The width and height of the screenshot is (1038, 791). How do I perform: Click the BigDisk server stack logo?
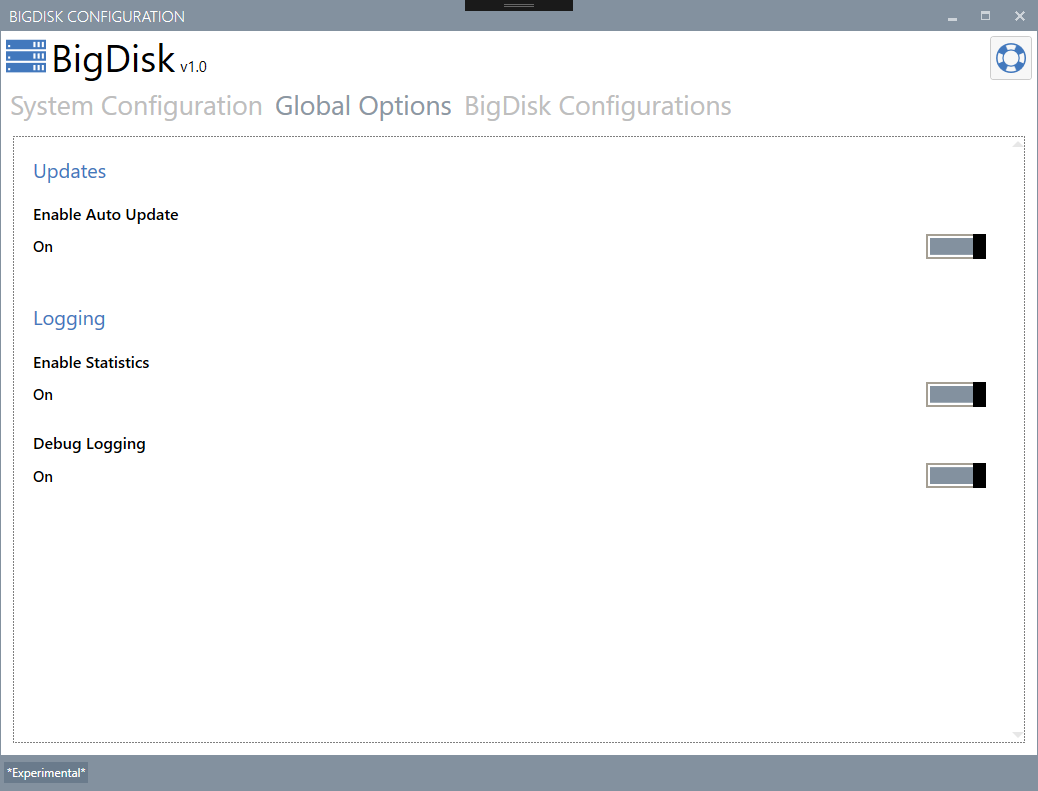26,57
